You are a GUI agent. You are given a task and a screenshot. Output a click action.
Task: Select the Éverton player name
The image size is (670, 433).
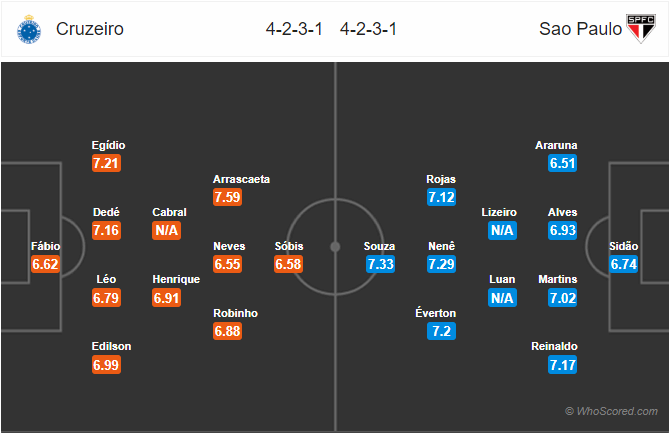coord(435,313)
